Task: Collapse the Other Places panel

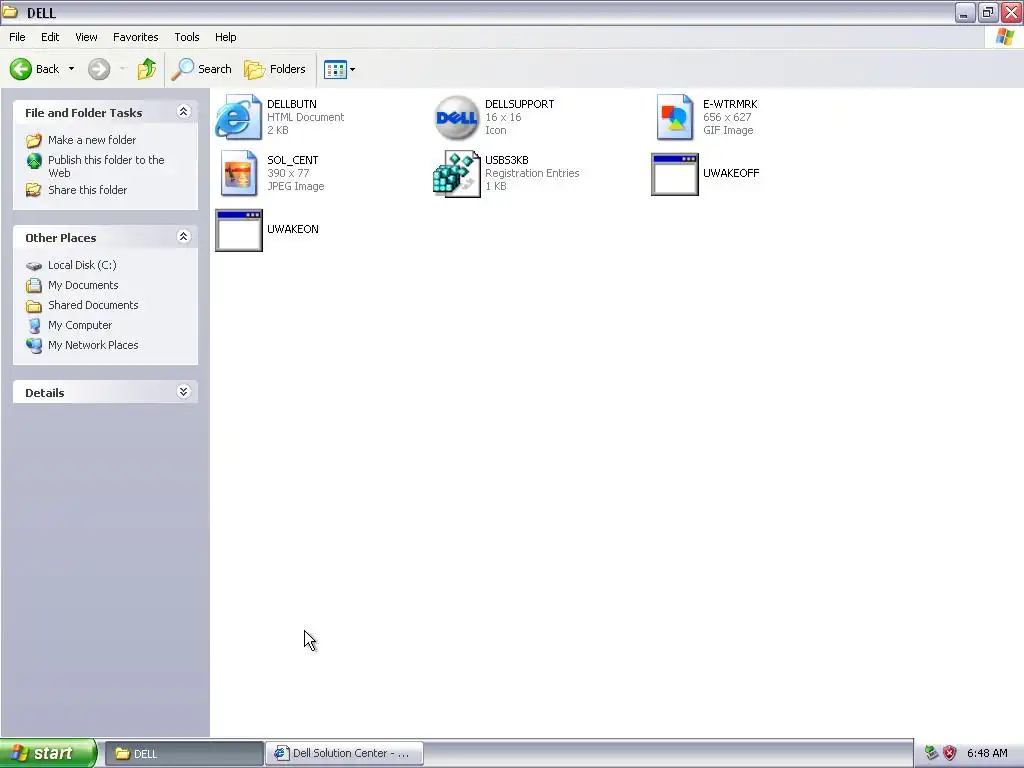Action: tap(184, 236)
